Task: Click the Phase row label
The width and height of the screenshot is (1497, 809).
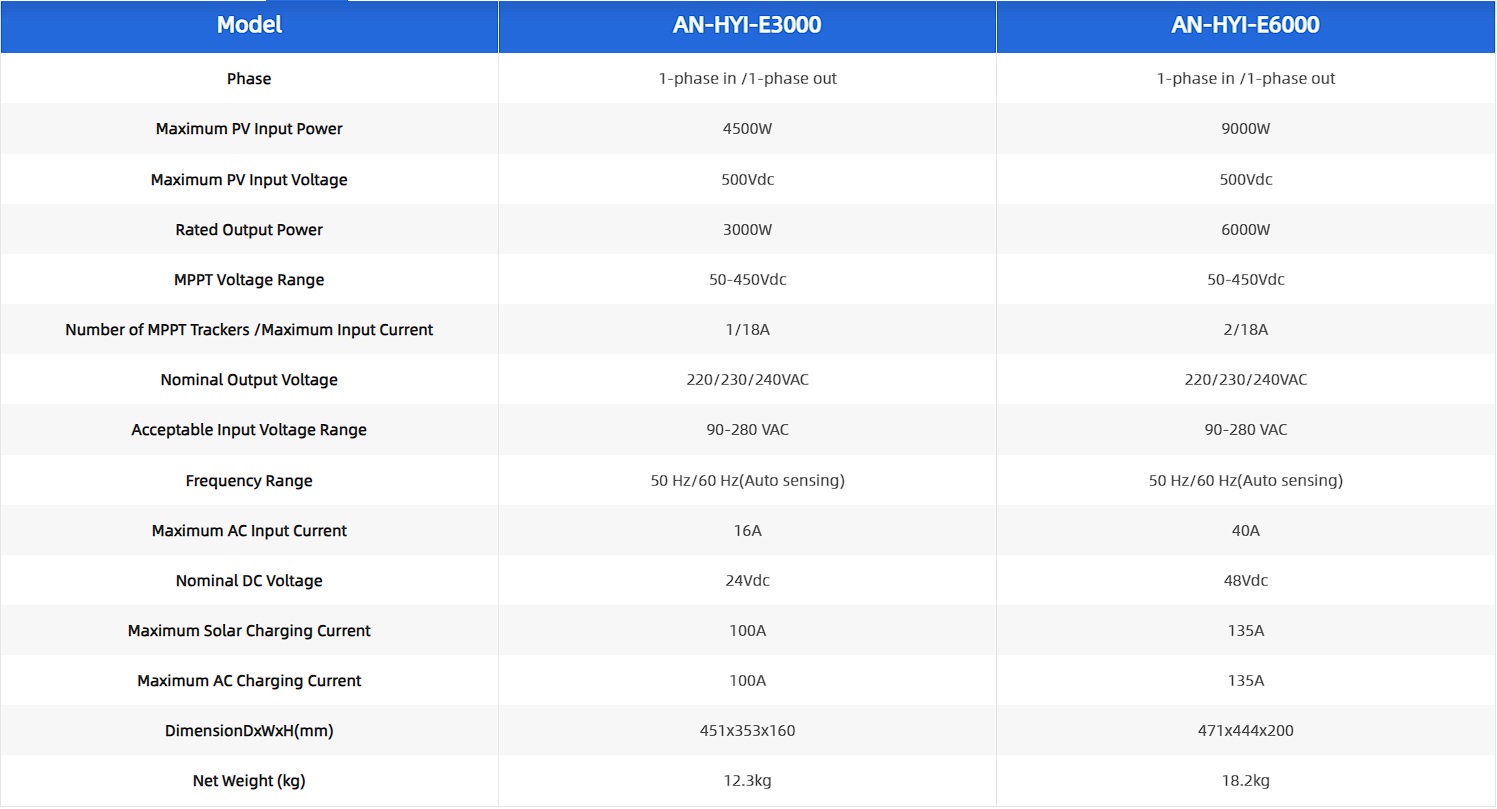Action: tap(249, 78)
